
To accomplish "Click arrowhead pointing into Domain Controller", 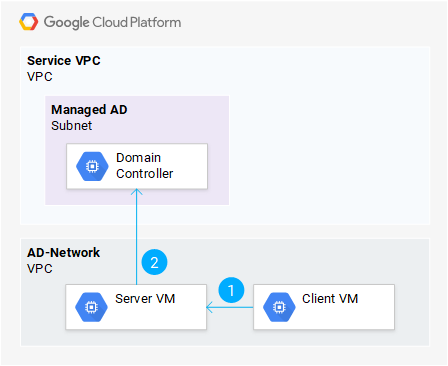I will [x=137, y=192].
